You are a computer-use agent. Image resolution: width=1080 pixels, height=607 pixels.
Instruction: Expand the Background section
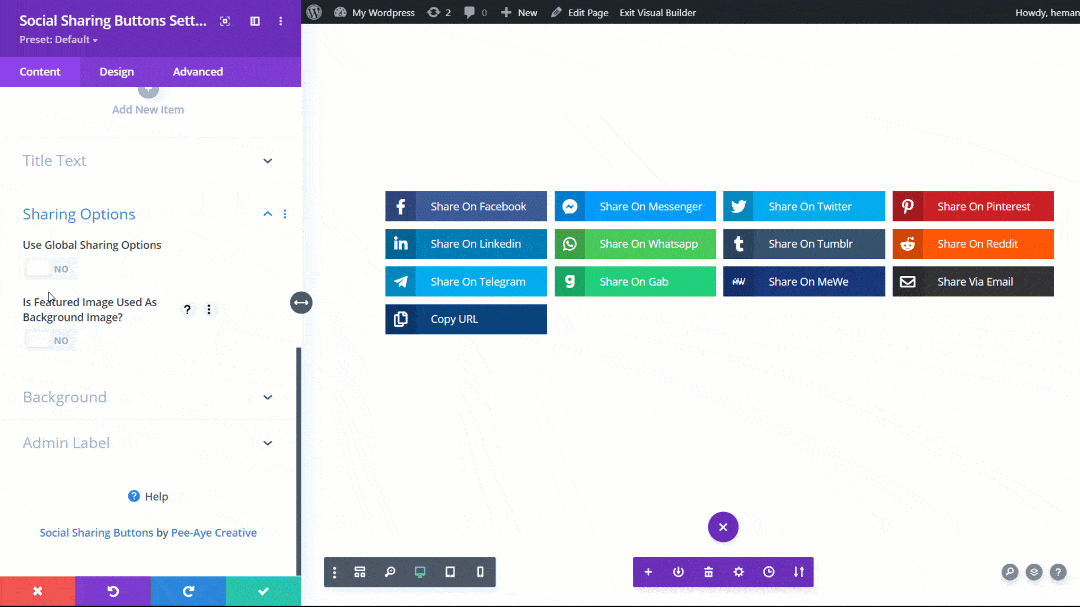pos(147,398)
